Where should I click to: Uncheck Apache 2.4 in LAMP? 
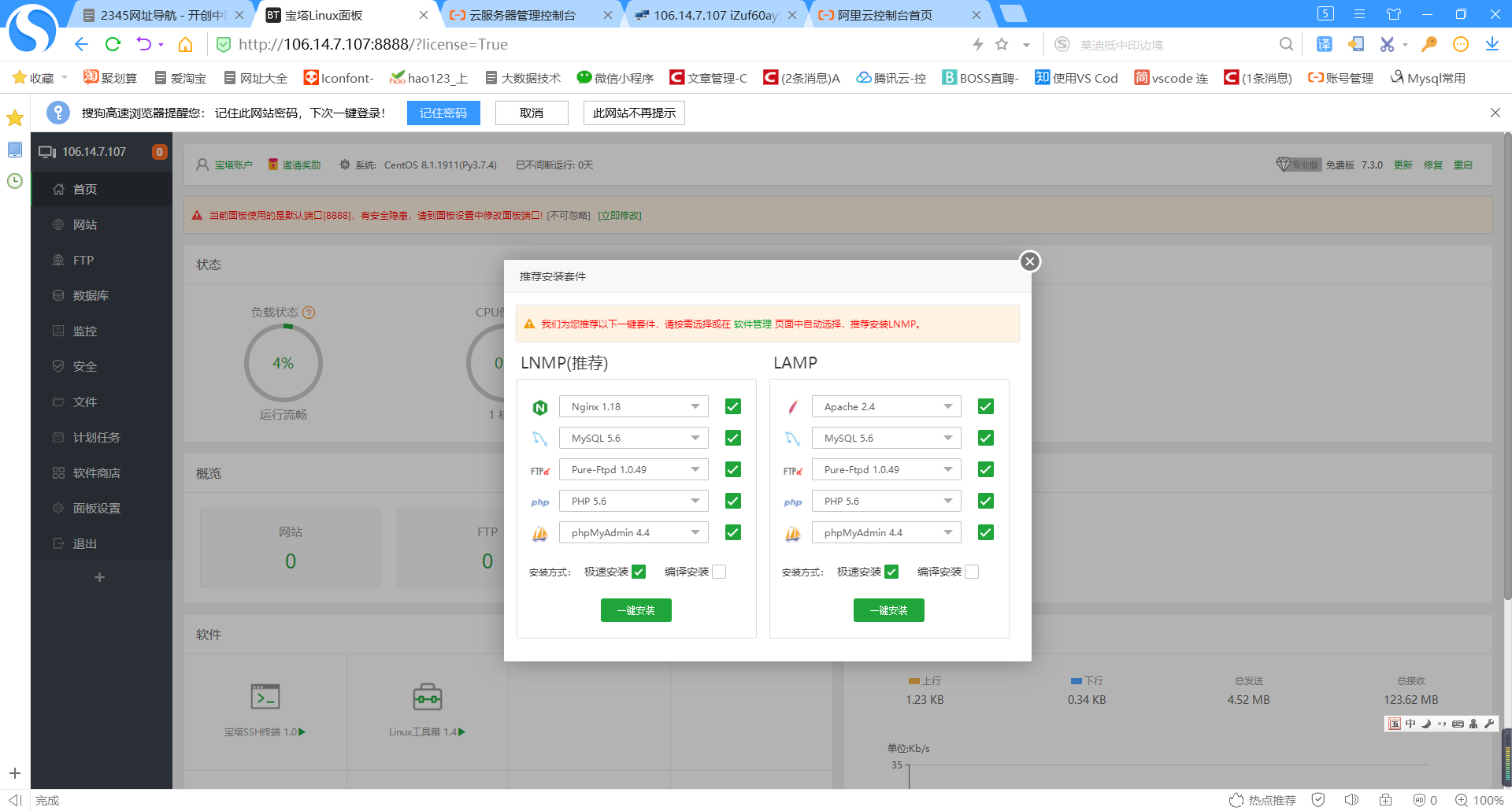986,406
